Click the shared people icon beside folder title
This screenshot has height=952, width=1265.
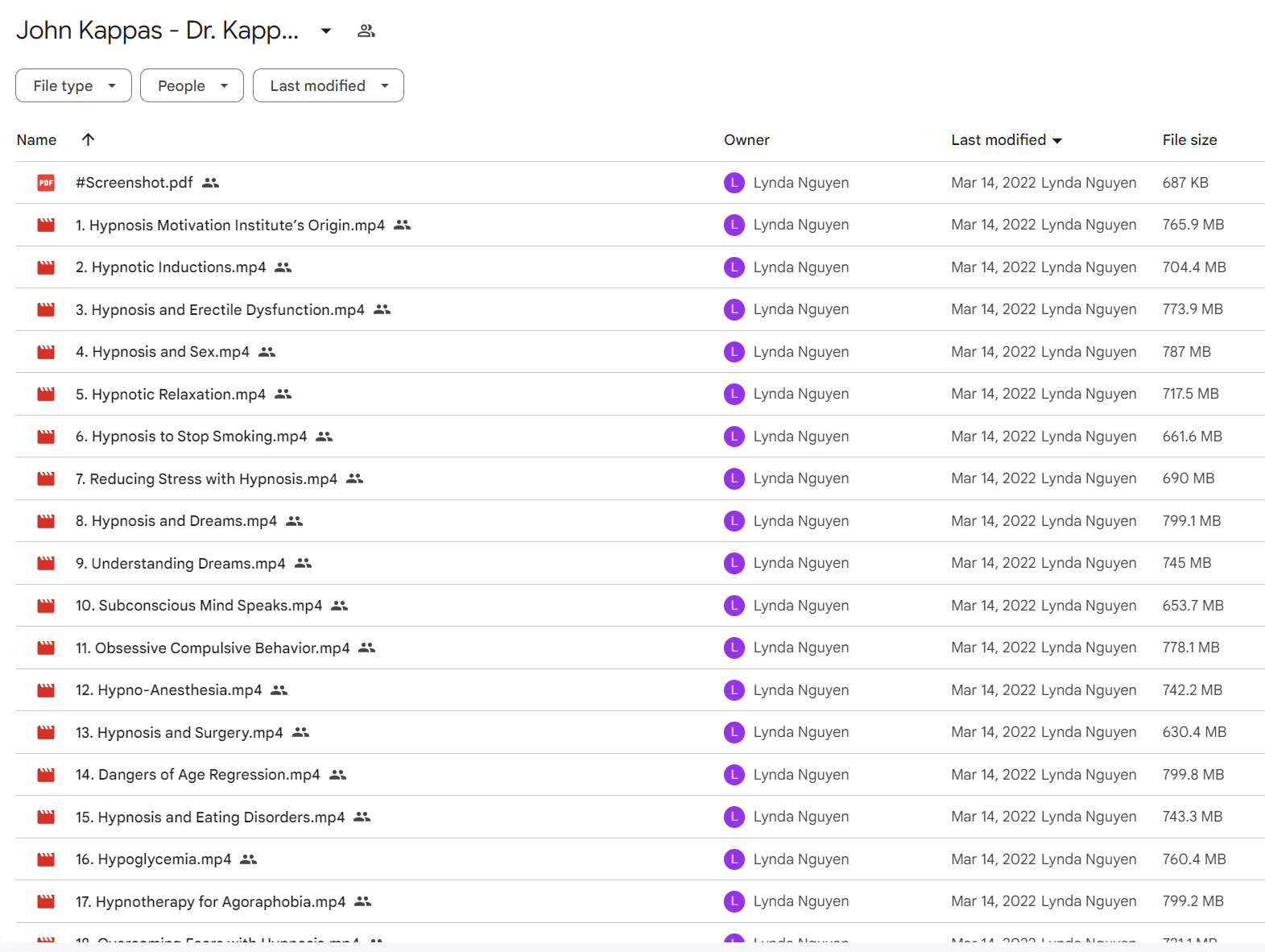coord(366,31)
